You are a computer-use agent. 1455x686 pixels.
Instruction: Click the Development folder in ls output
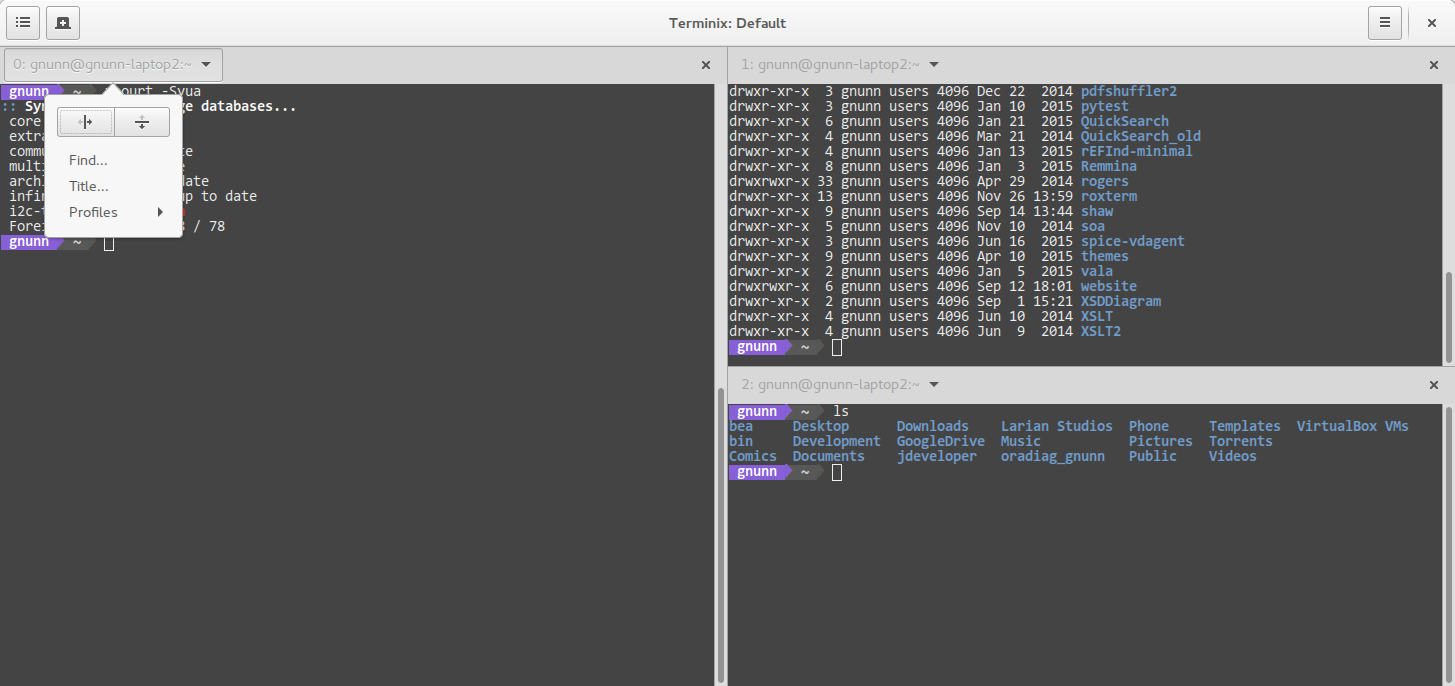pos(837,441)
